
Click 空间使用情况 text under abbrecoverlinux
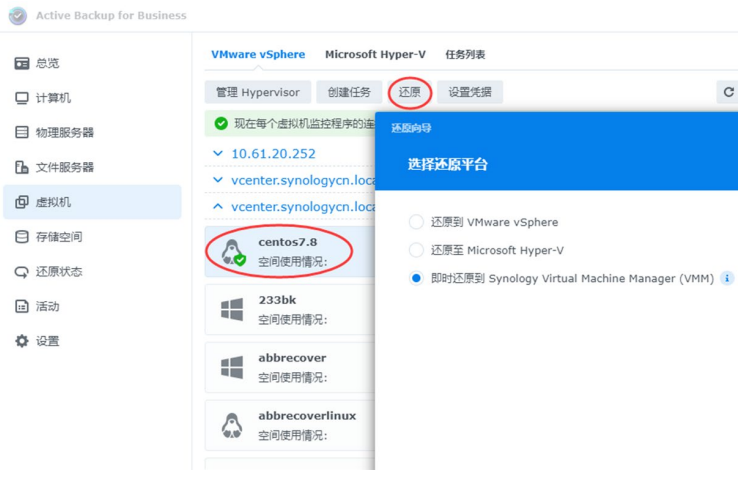pyautogui.click(x=293, y=436)
